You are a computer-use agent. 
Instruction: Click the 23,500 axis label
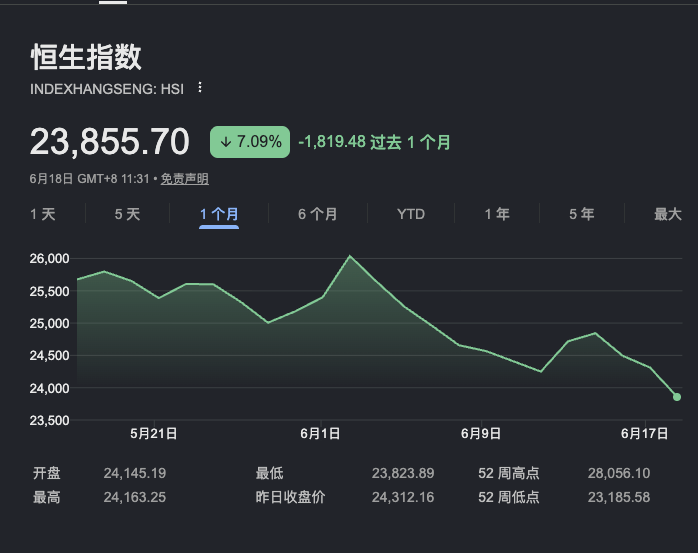pyautogui.click(x=49, y=421)
